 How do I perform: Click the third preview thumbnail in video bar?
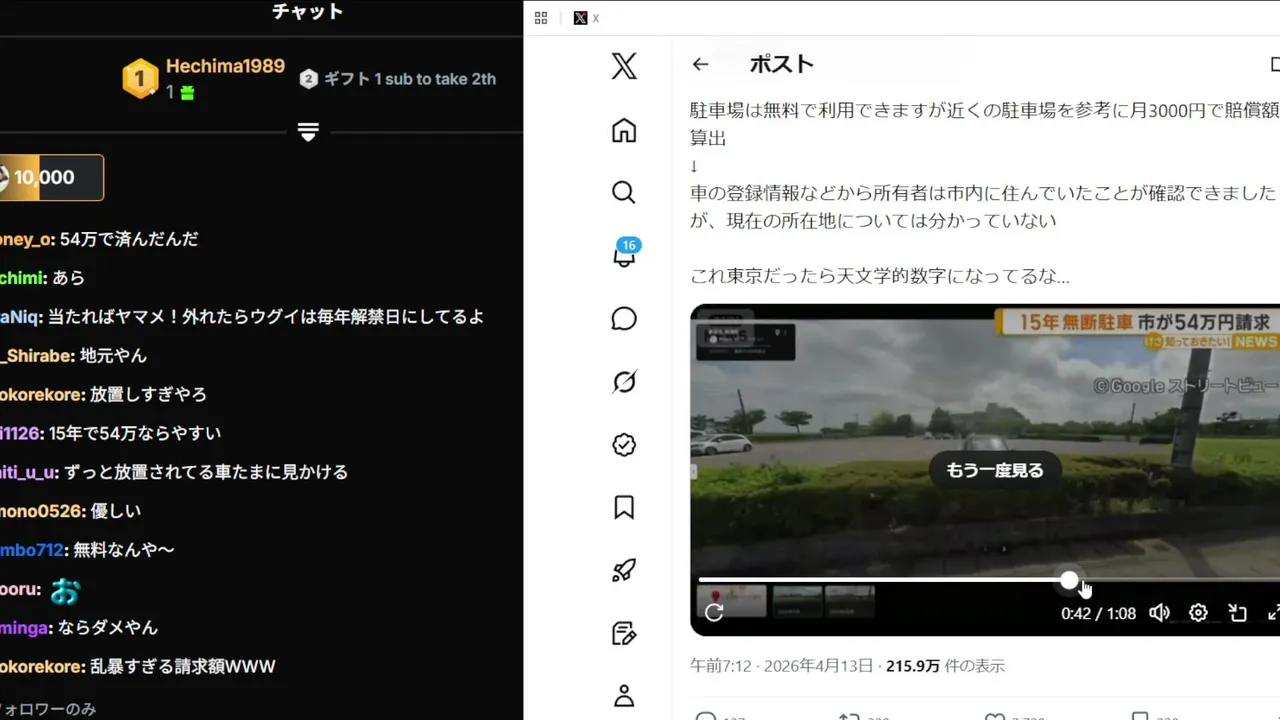click(x=850, y=600)
